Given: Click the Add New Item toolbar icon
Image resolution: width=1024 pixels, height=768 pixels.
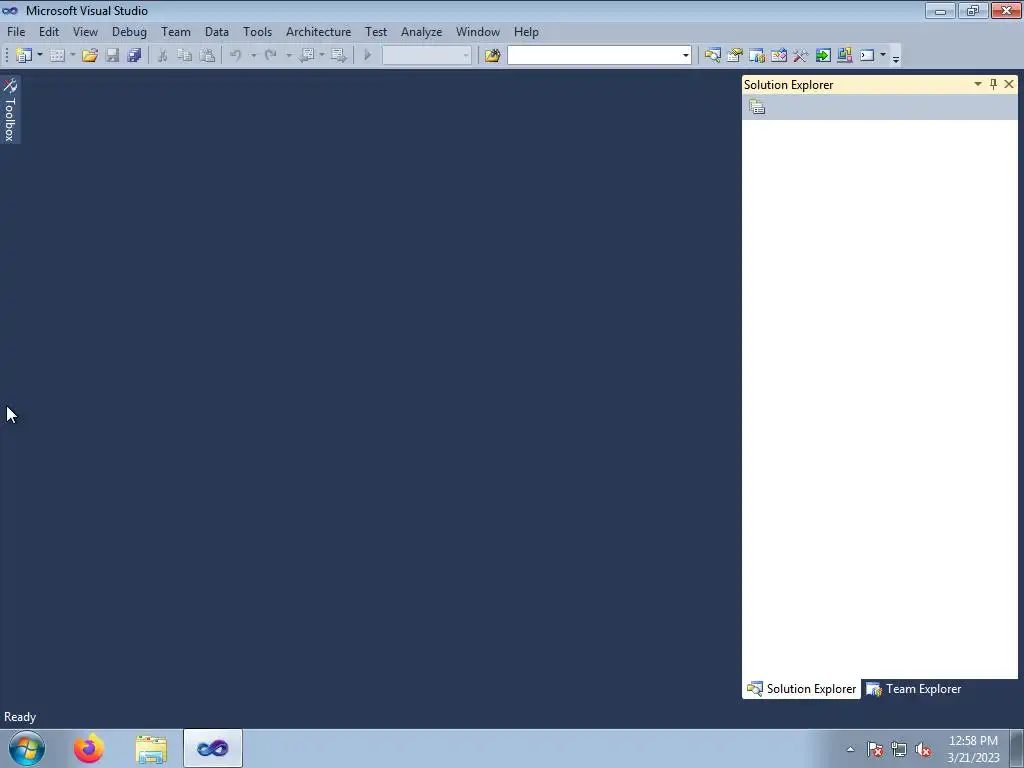Looking at the screenshot, I should (x=57, y=56).
